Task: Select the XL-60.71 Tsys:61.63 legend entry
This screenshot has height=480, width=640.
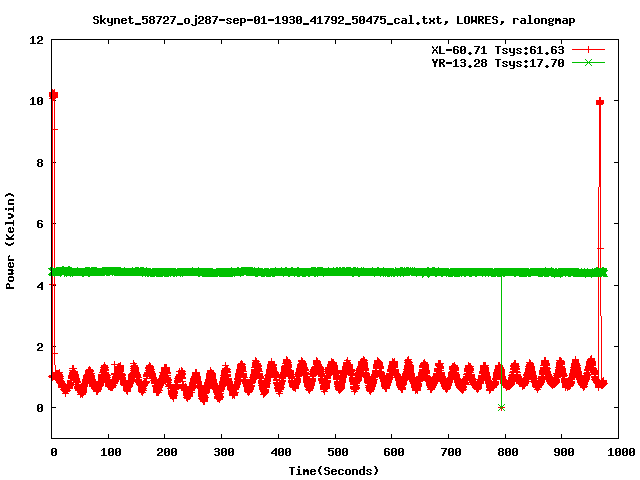Action: [x=498, y=50]
